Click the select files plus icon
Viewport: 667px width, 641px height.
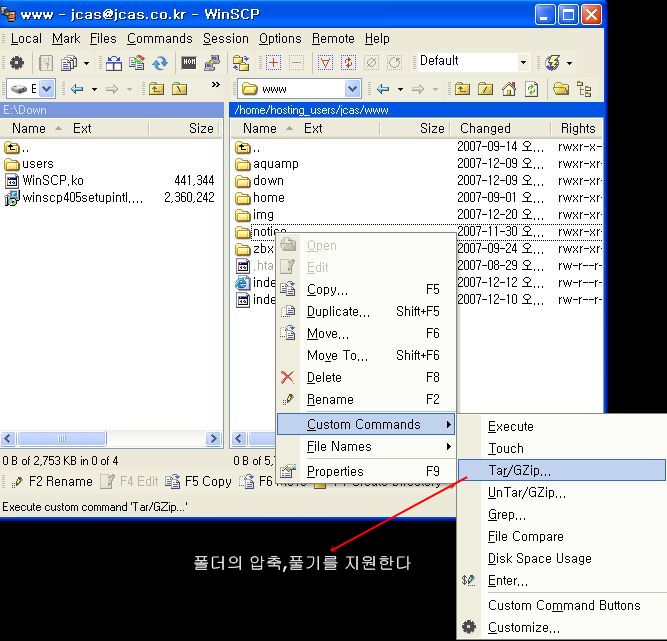[274, 63]
